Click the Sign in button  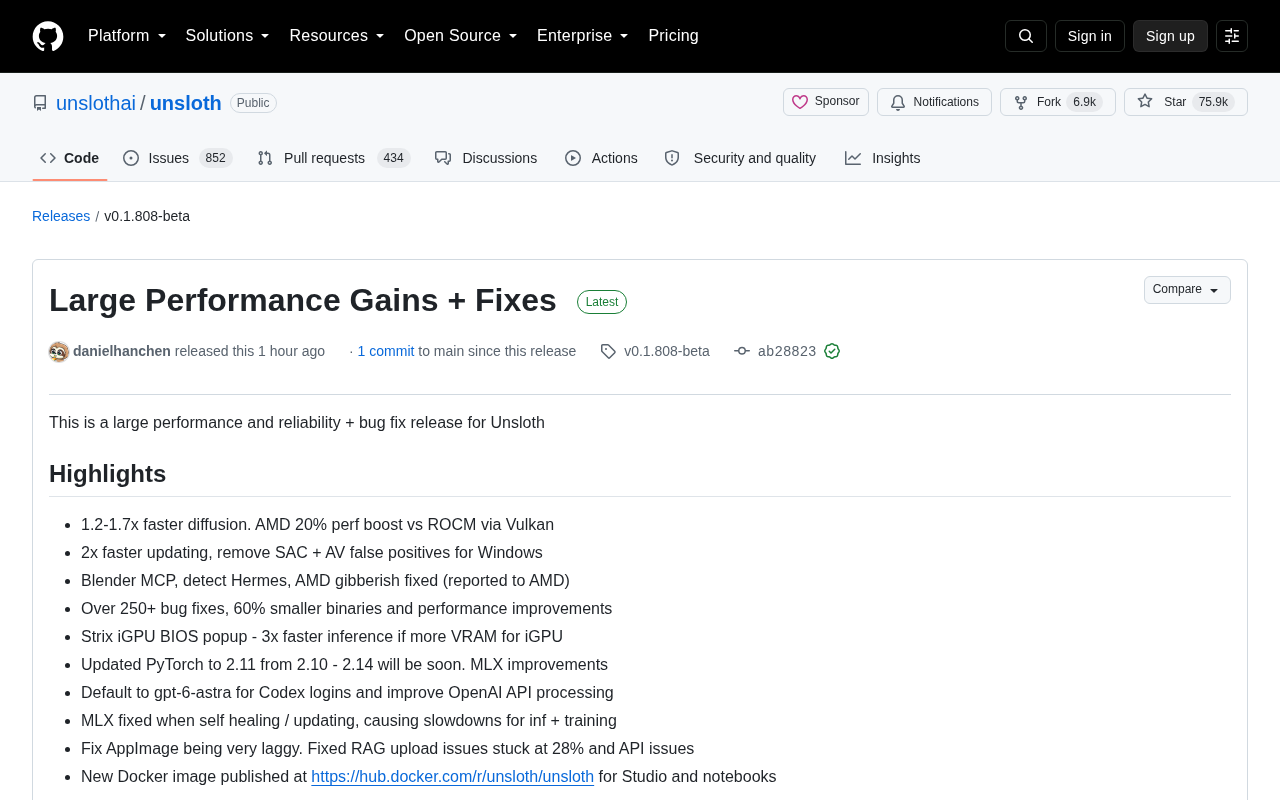point(1090,36)
